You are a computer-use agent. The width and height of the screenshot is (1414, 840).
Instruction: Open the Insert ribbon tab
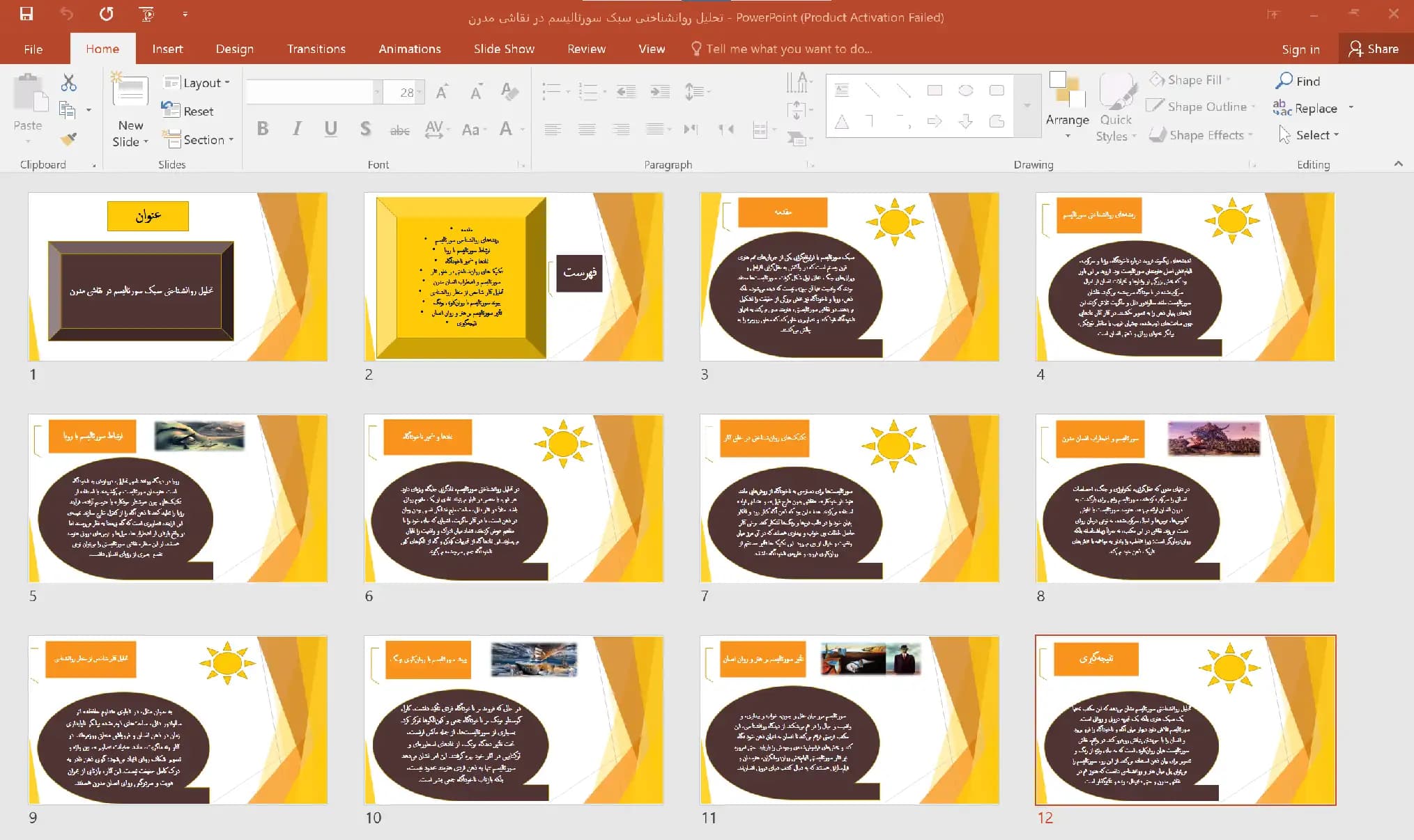click(167, 49)
